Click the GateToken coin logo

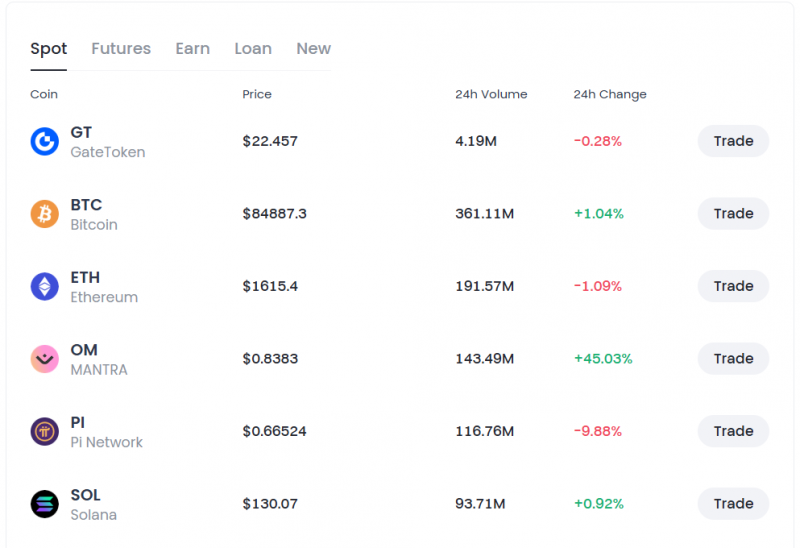click(x=45, y=141)
